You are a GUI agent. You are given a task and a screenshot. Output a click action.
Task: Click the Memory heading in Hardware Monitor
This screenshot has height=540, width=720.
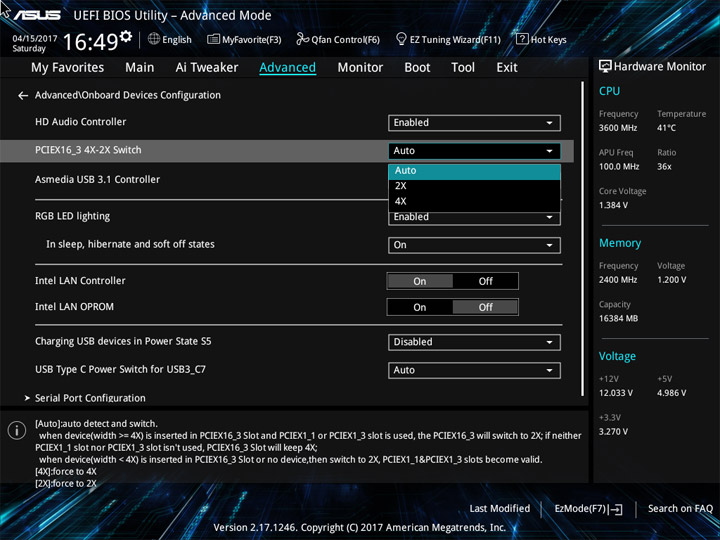[620, 243]
